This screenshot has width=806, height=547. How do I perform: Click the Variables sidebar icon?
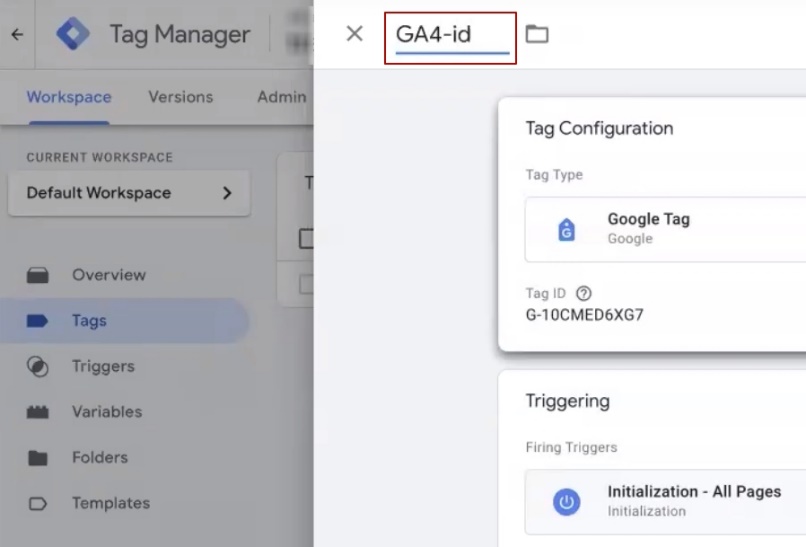click(38, 412)
